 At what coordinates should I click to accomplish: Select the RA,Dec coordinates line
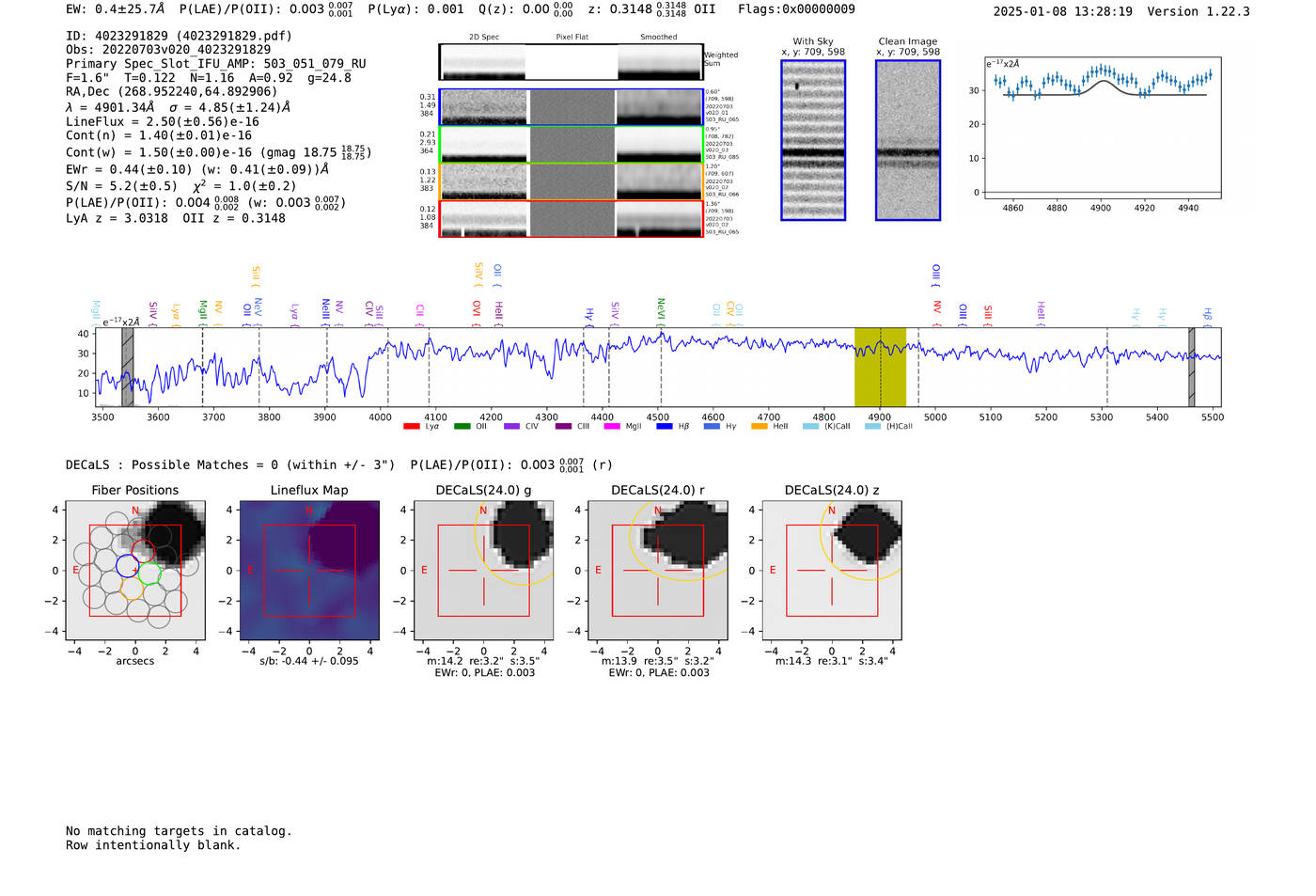172,92
